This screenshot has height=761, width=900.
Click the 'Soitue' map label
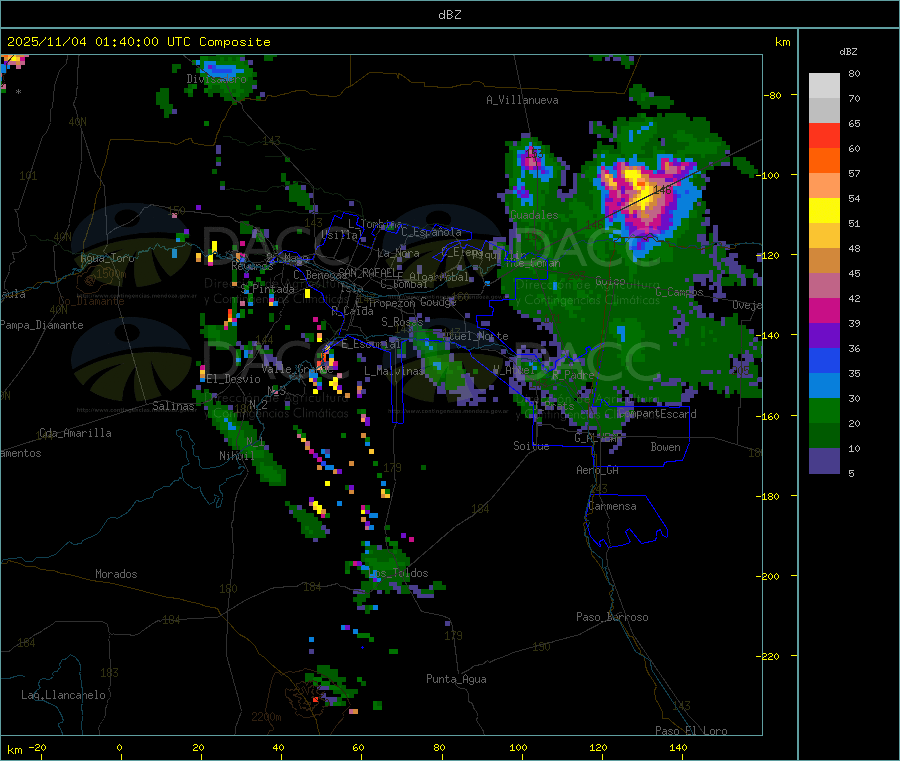[x=531, y=446]
